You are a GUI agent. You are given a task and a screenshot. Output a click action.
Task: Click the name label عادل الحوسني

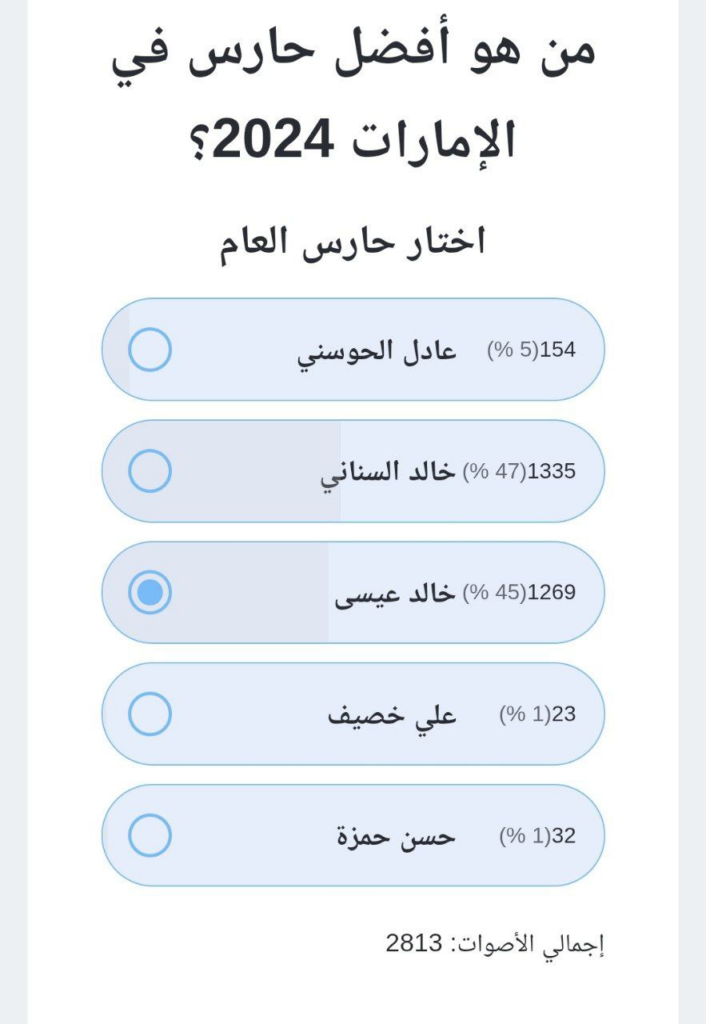tap(377, 352)
